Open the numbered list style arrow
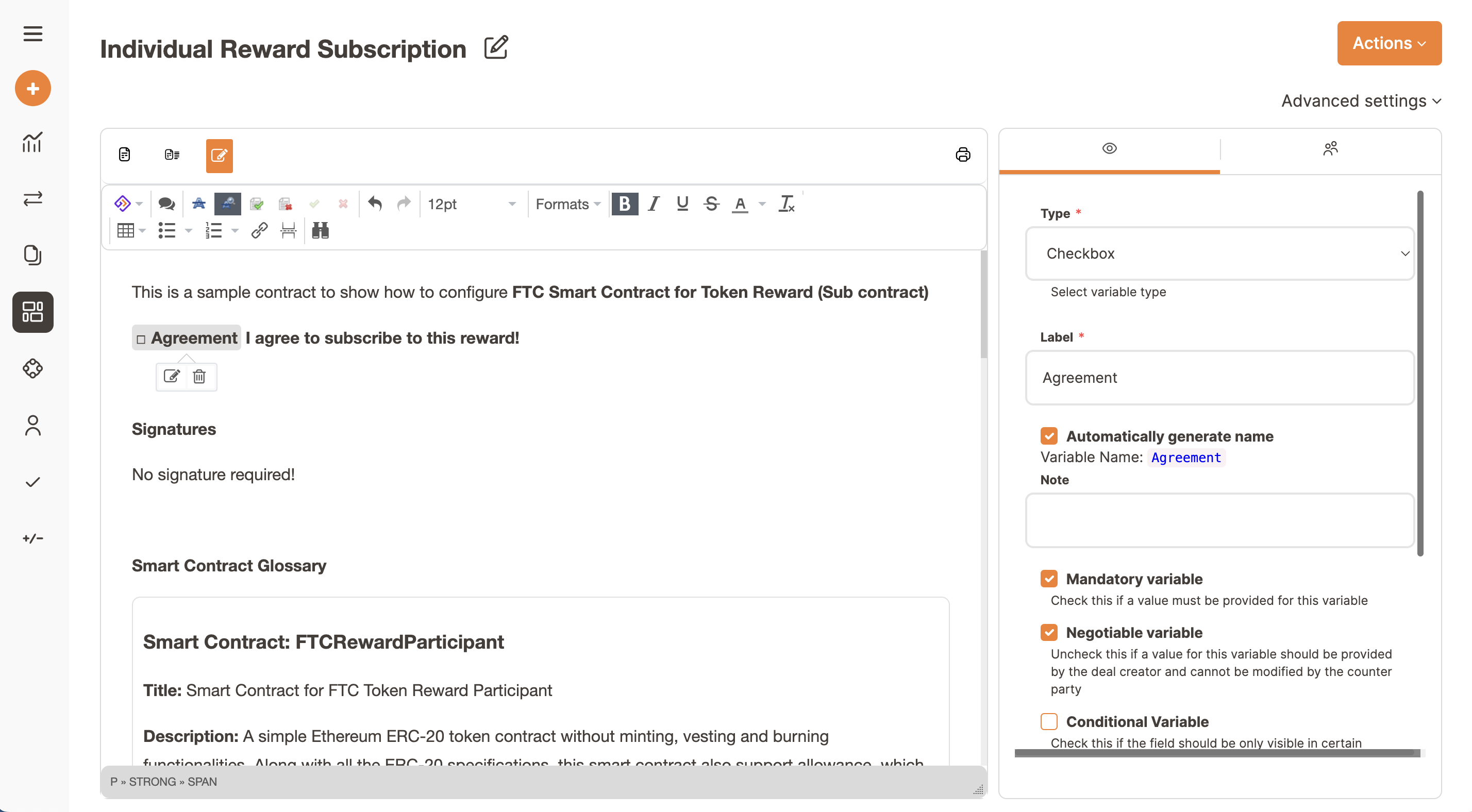This screenshot has width=1472, height=812. click(x=235, y=230)
